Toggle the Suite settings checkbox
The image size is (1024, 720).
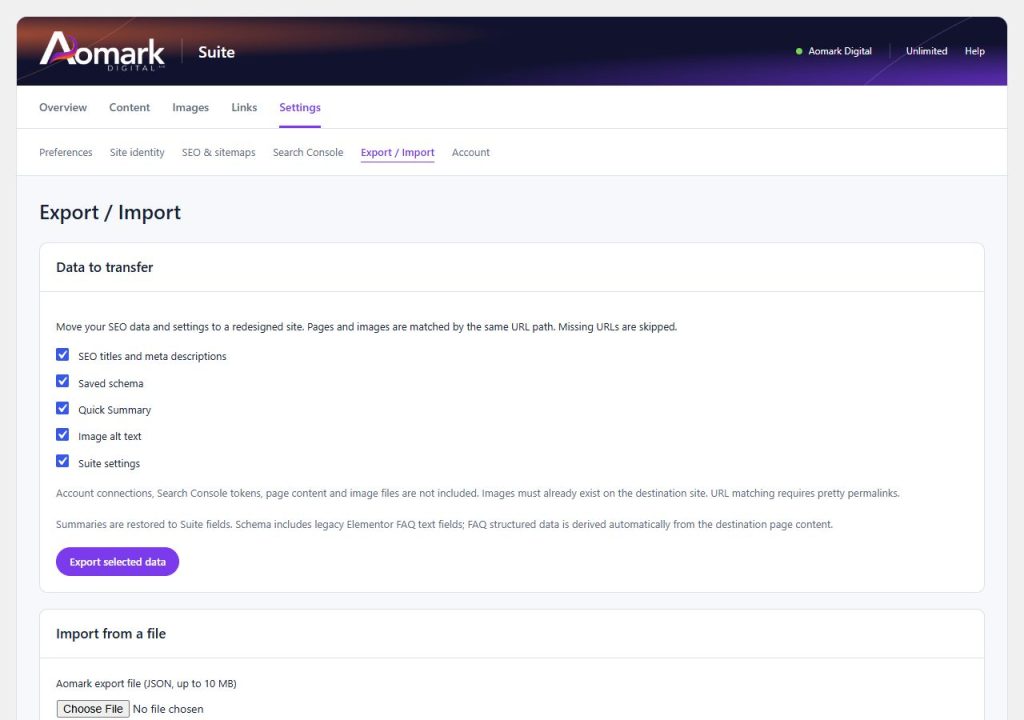tap(63, 462)
